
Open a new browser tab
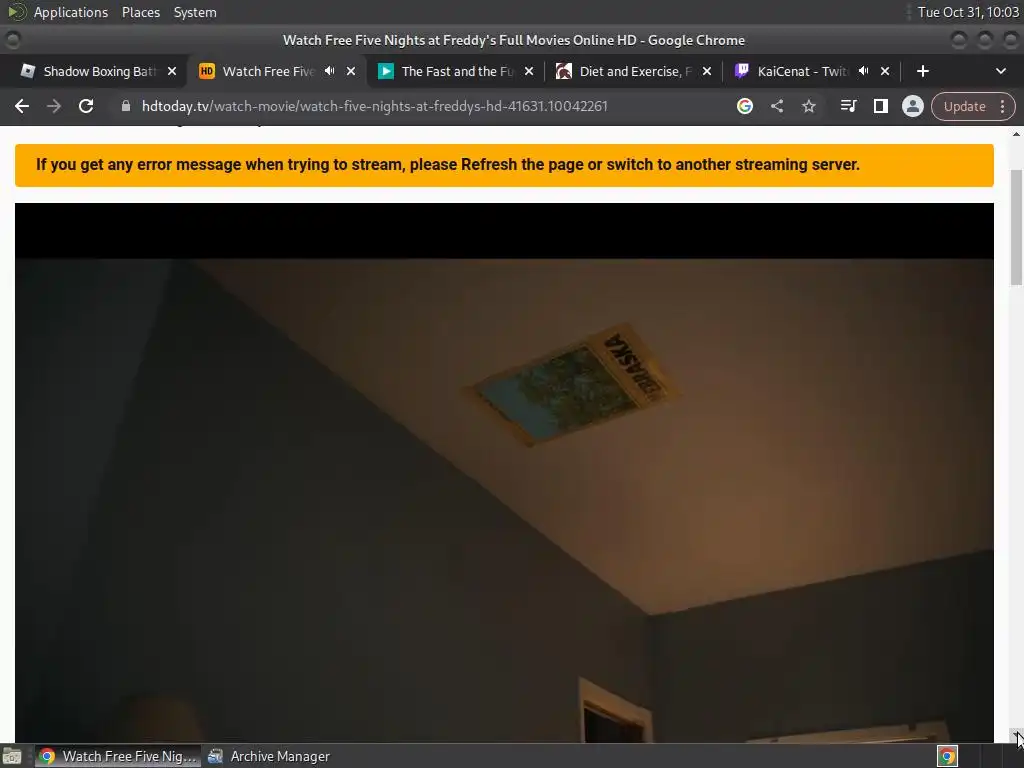pos(922,71)
